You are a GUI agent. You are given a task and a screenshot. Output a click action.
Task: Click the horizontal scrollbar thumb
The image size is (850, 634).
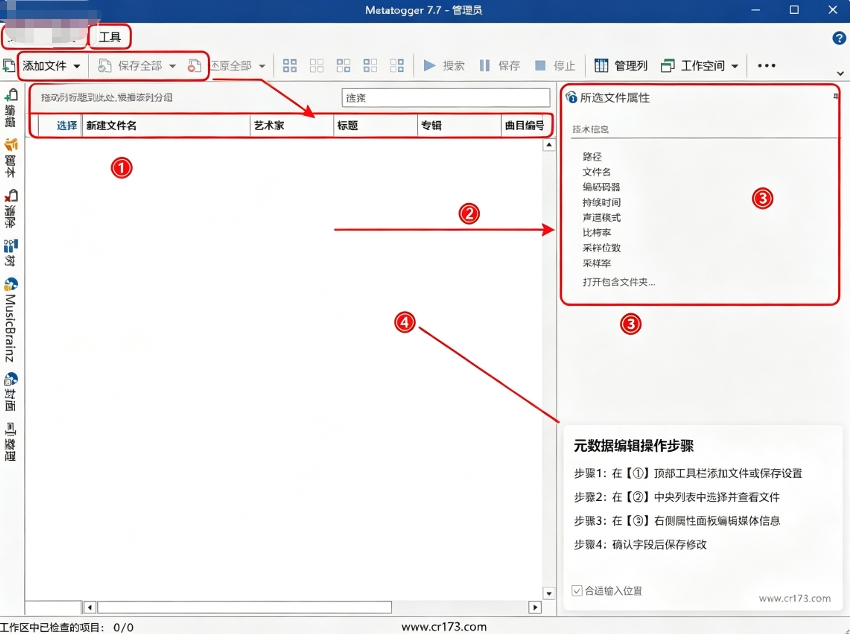(244, 607)
